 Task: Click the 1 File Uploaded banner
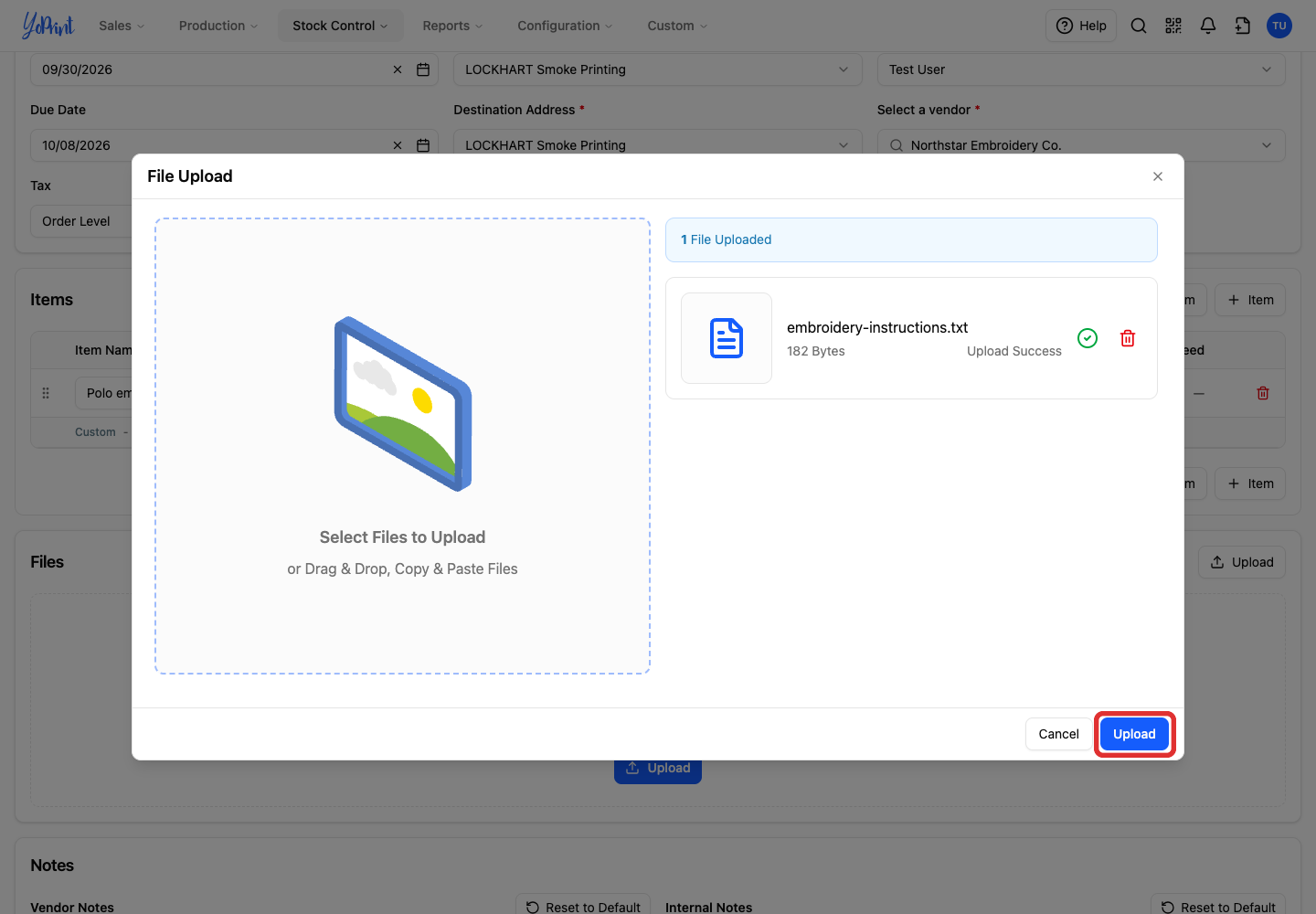[x=911, y=239]
